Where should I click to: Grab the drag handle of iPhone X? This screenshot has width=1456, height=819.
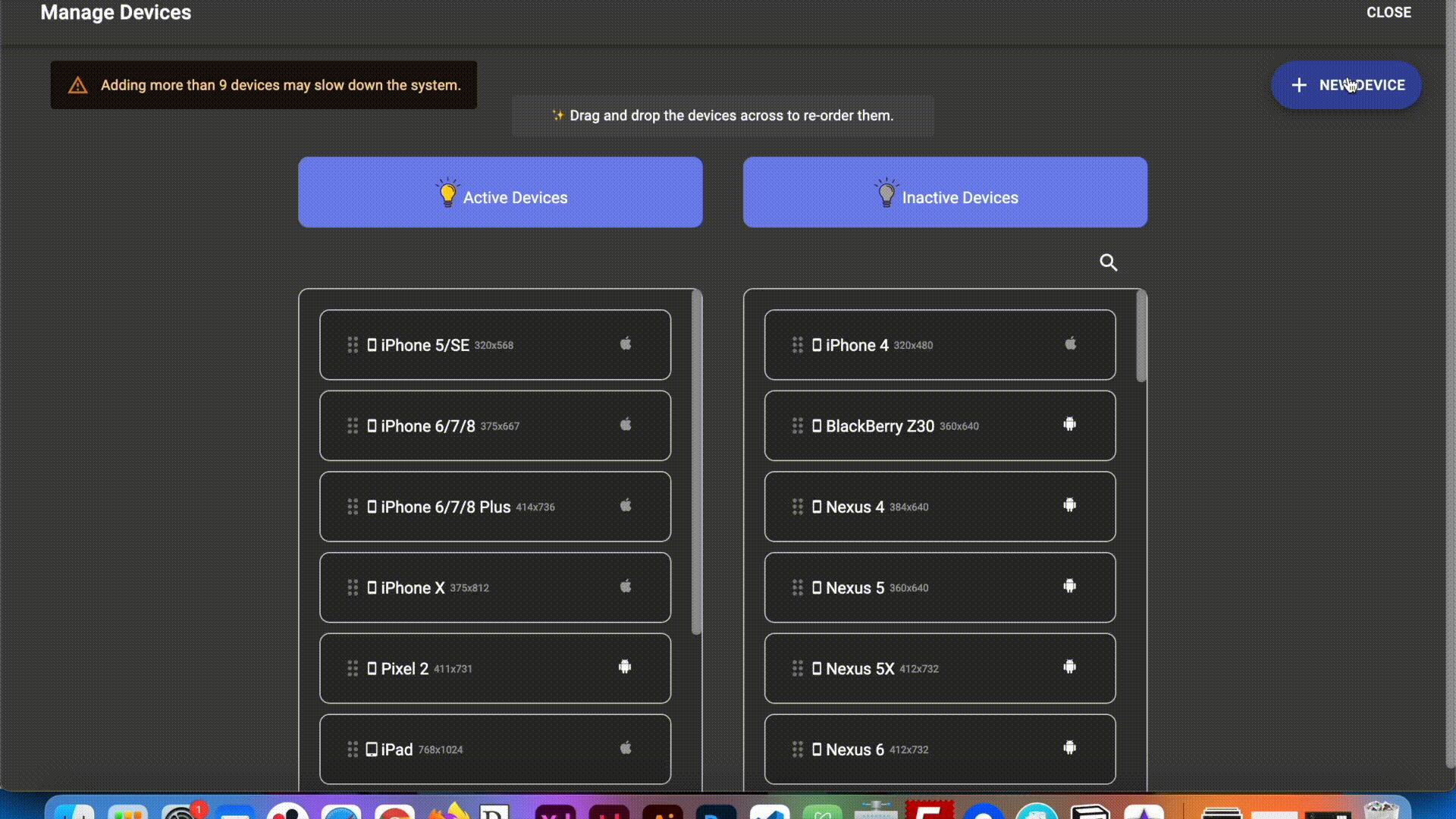click(x=353, y=588)
